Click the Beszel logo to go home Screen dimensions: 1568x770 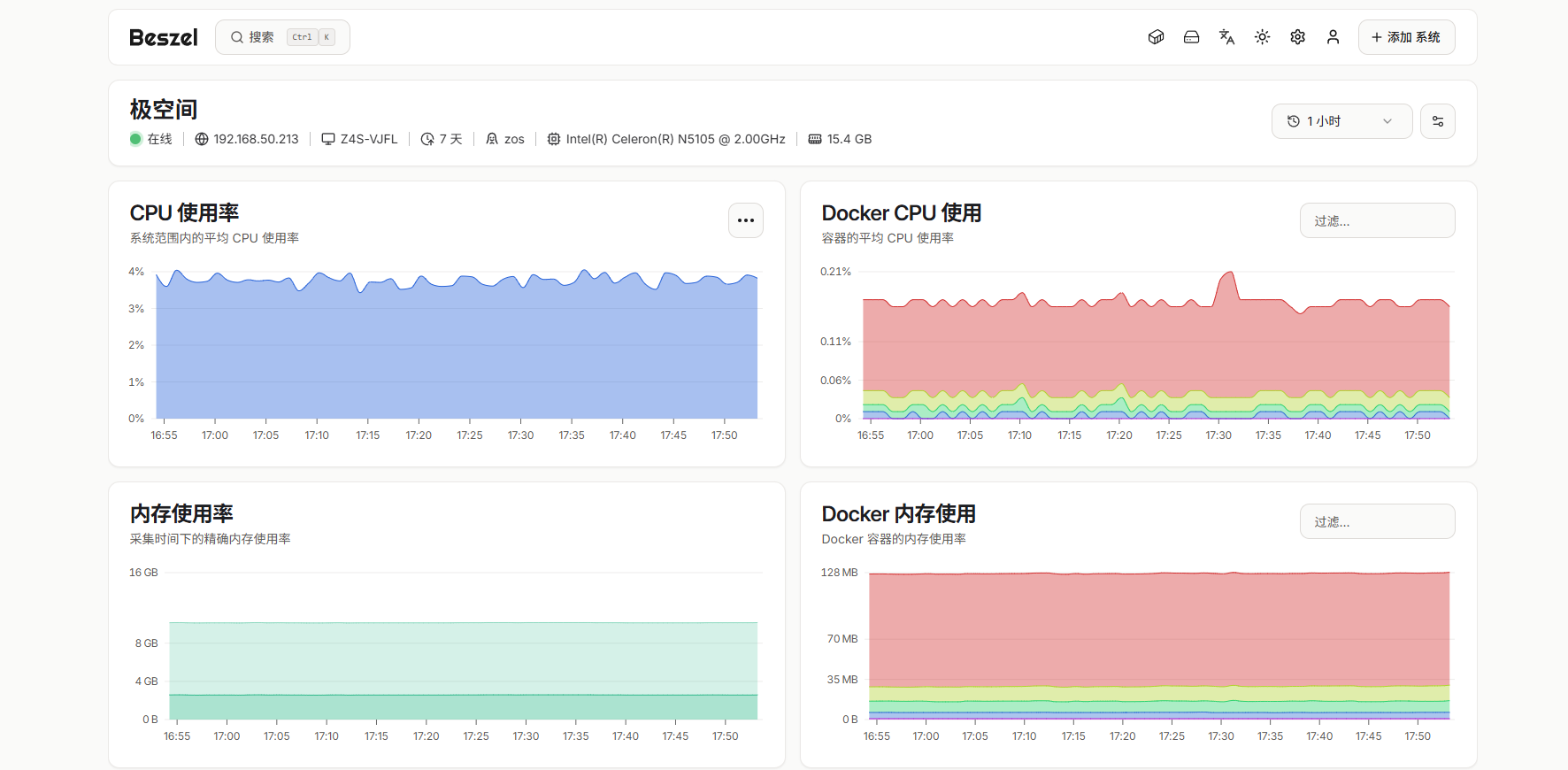tap(164, 37)
